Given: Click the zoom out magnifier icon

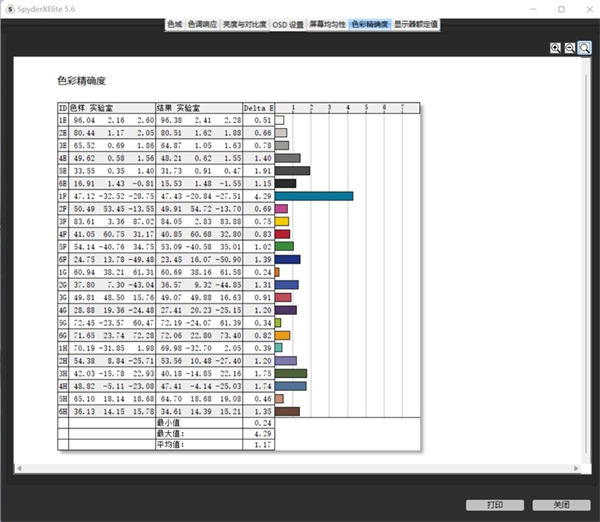Looking at the screenshot, I should (569, 47).
